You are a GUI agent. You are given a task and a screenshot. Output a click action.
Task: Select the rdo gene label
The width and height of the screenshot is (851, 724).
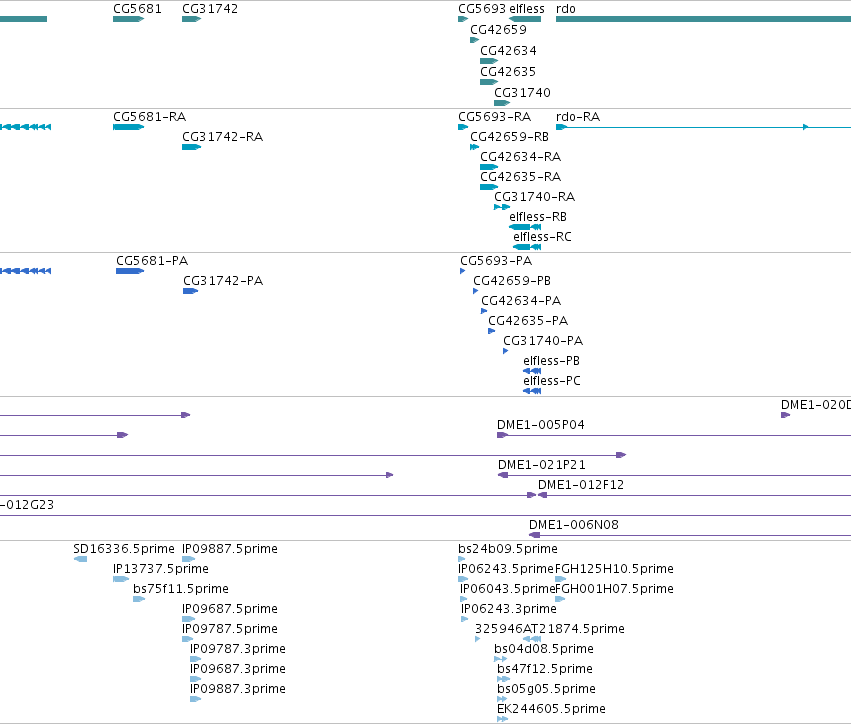(x=566, y=9)
